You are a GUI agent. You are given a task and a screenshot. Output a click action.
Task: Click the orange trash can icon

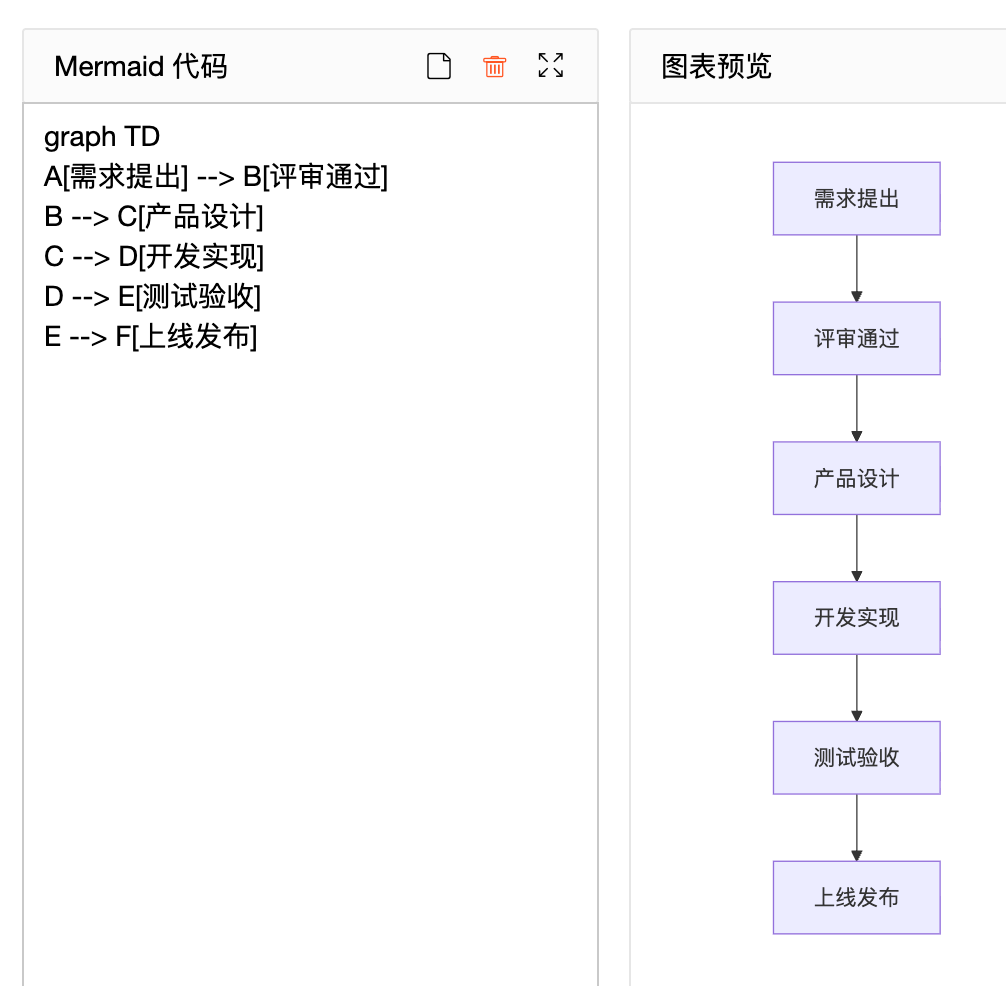494,67
